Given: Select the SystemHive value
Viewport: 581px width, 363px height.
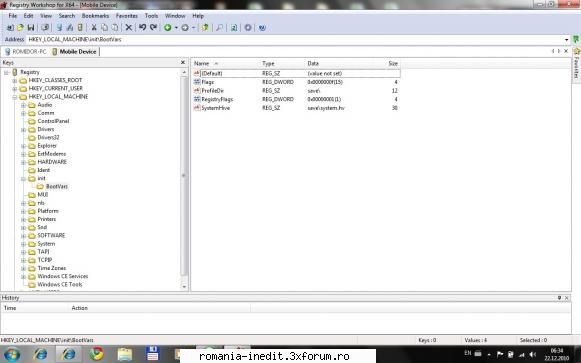Looking at the screenshot, I should [216, 108].
